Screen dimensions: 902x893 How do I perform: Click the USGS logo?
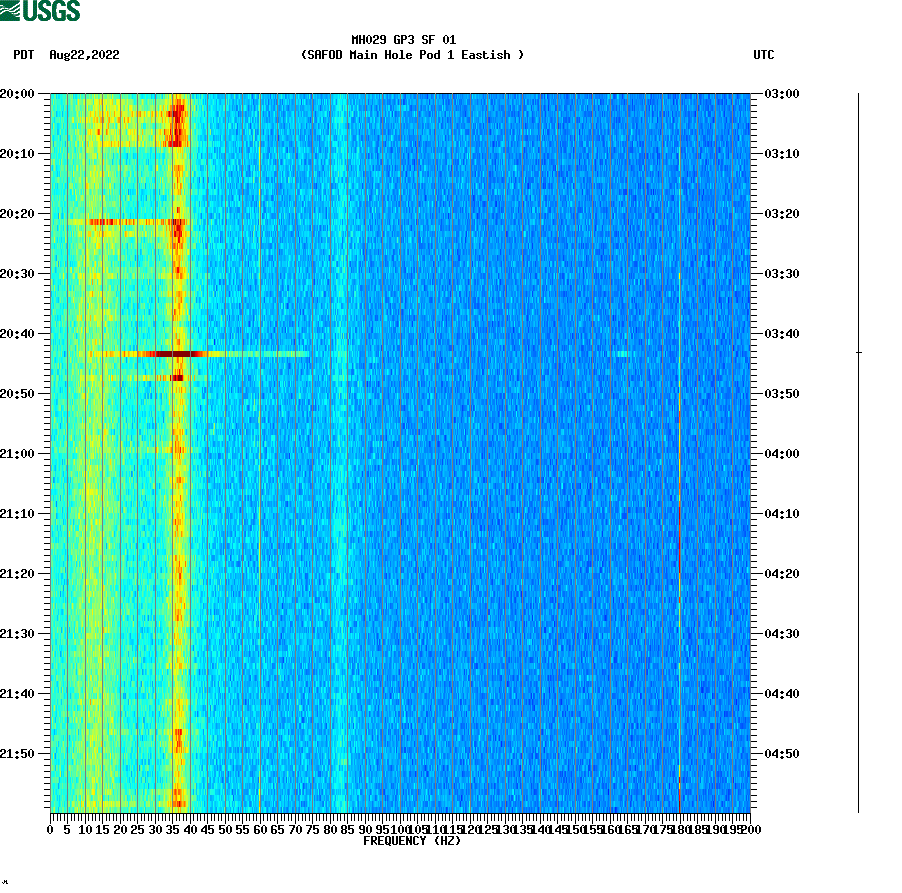click(40, 12)
